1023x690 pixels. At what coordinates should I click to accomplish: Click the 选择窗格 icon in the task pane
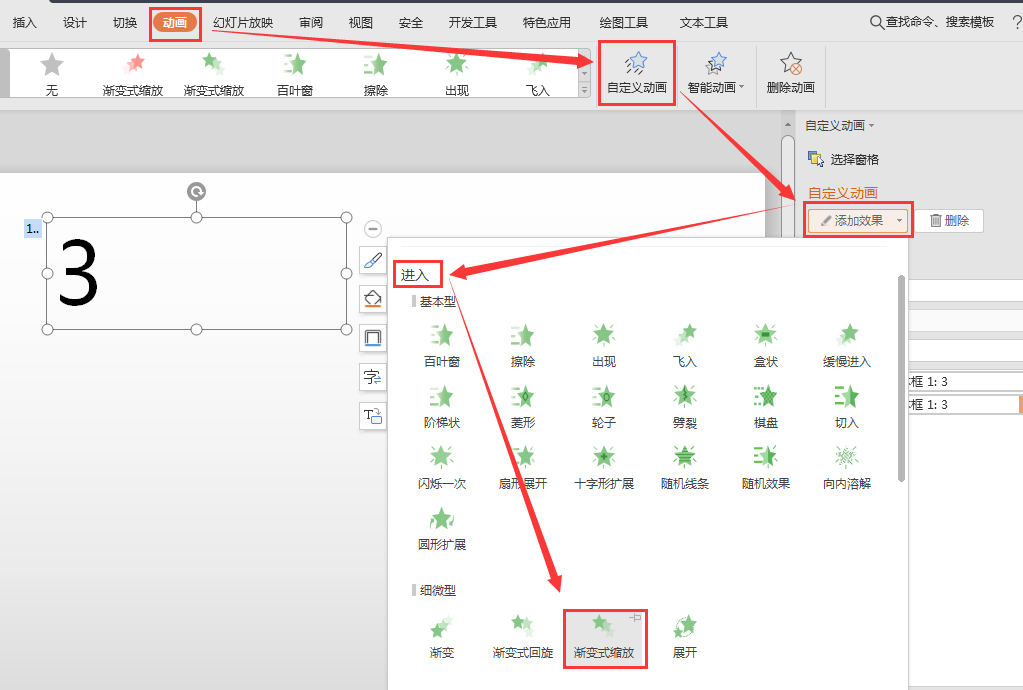815,158
